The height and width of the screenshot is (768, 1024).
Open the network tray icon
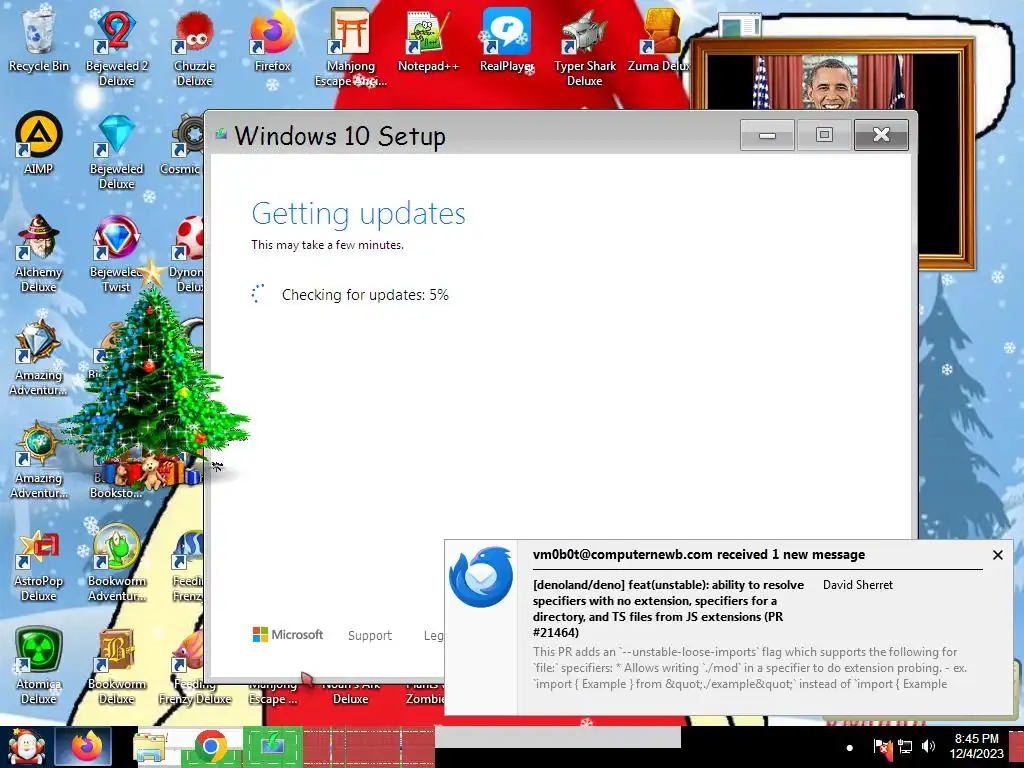905,746
